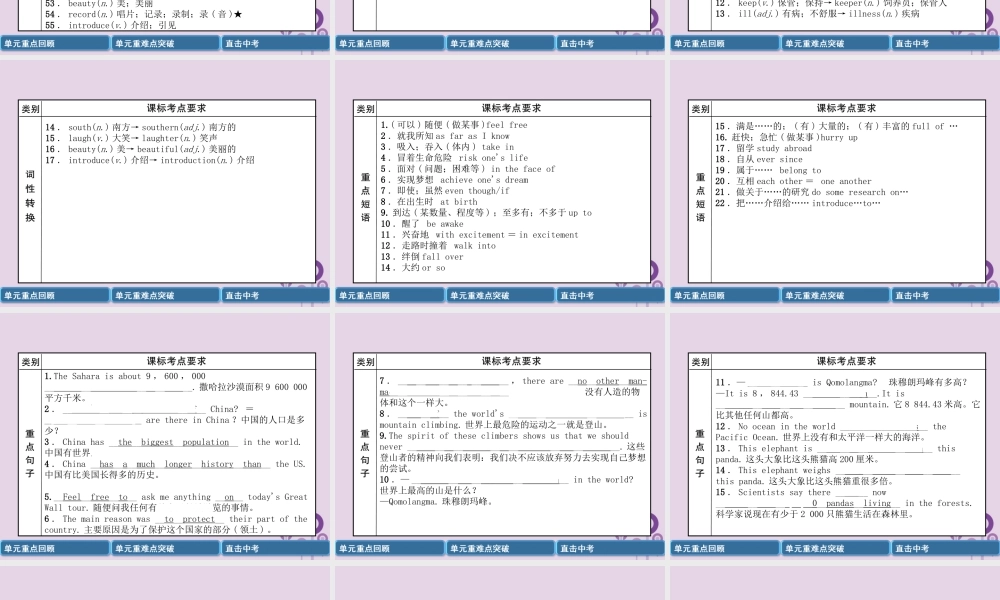This screenshot has height=600, width=1000.
Task: Select the line '14. south(n.) 南方→southern'
Action: click(x=140, y=128)
